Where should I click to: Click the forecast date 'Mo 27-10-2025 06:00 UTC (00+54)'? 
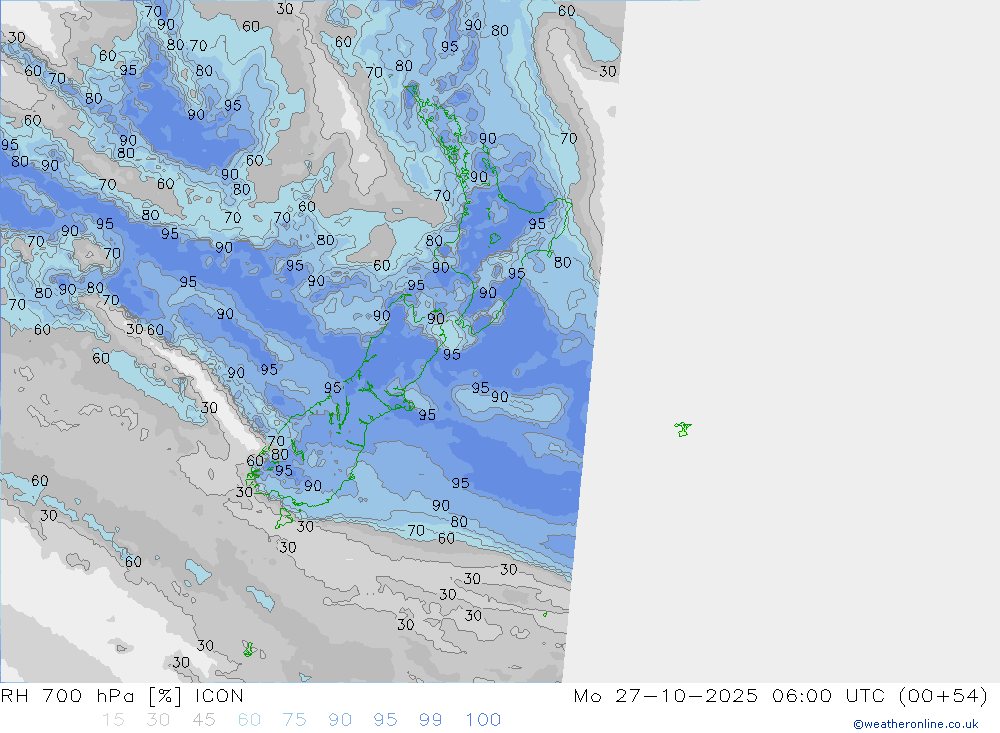pyautogui.click(x=781, y=695)
